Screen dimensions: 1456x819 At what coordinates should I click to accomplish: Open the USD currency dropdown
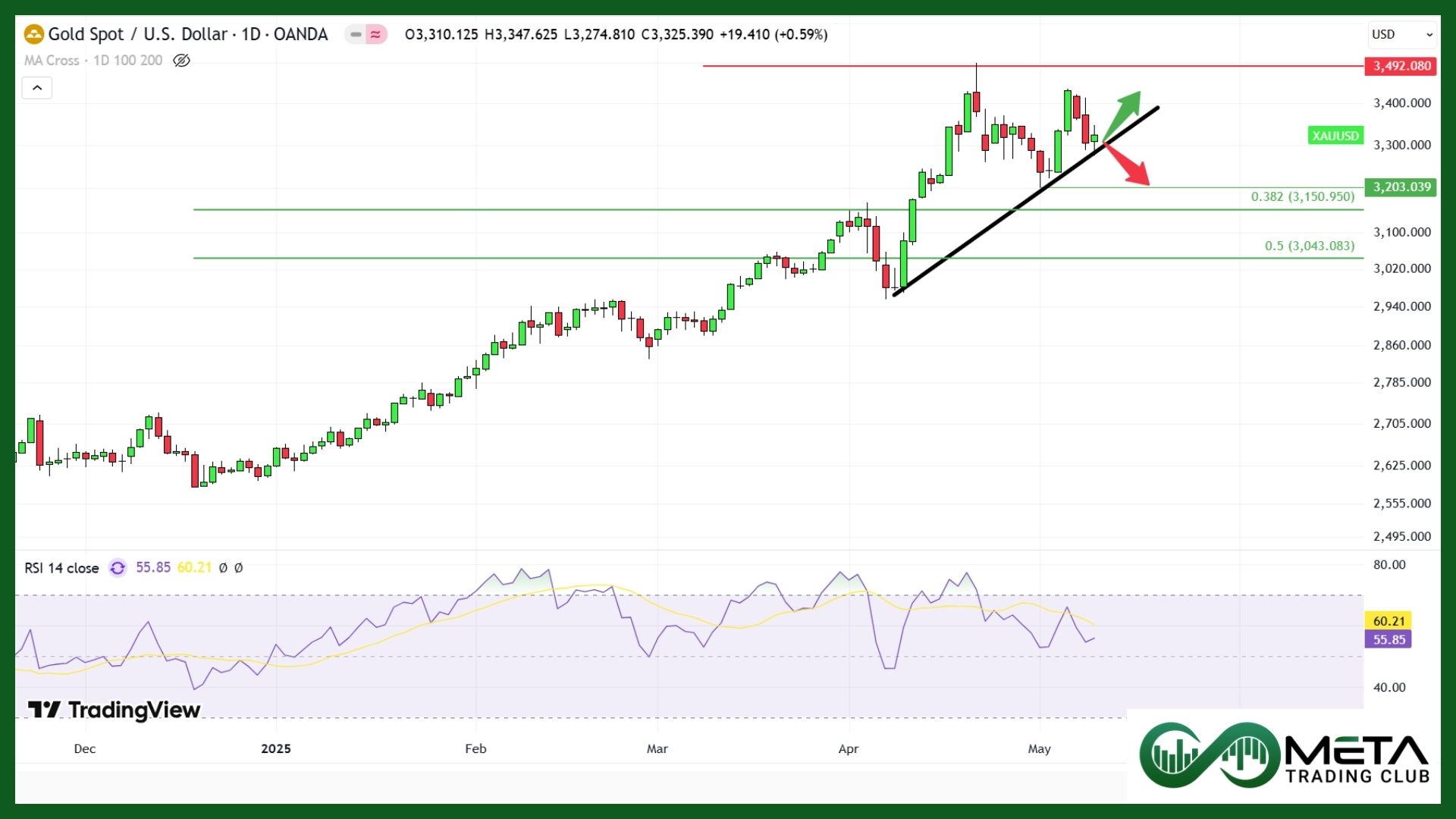(x=1401, y=34)
